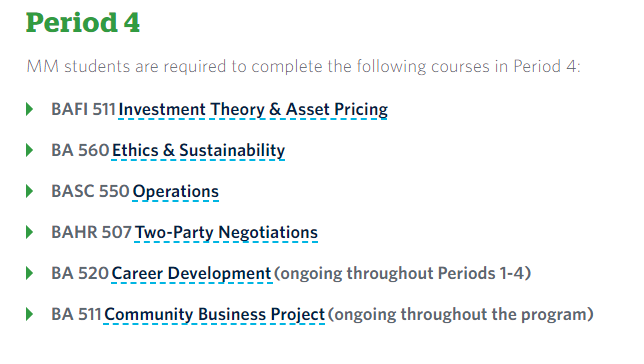Visit the Career Development course link
Image resolution: width=644 pixels, height=364 pixels.
click(x=191, y=274)
